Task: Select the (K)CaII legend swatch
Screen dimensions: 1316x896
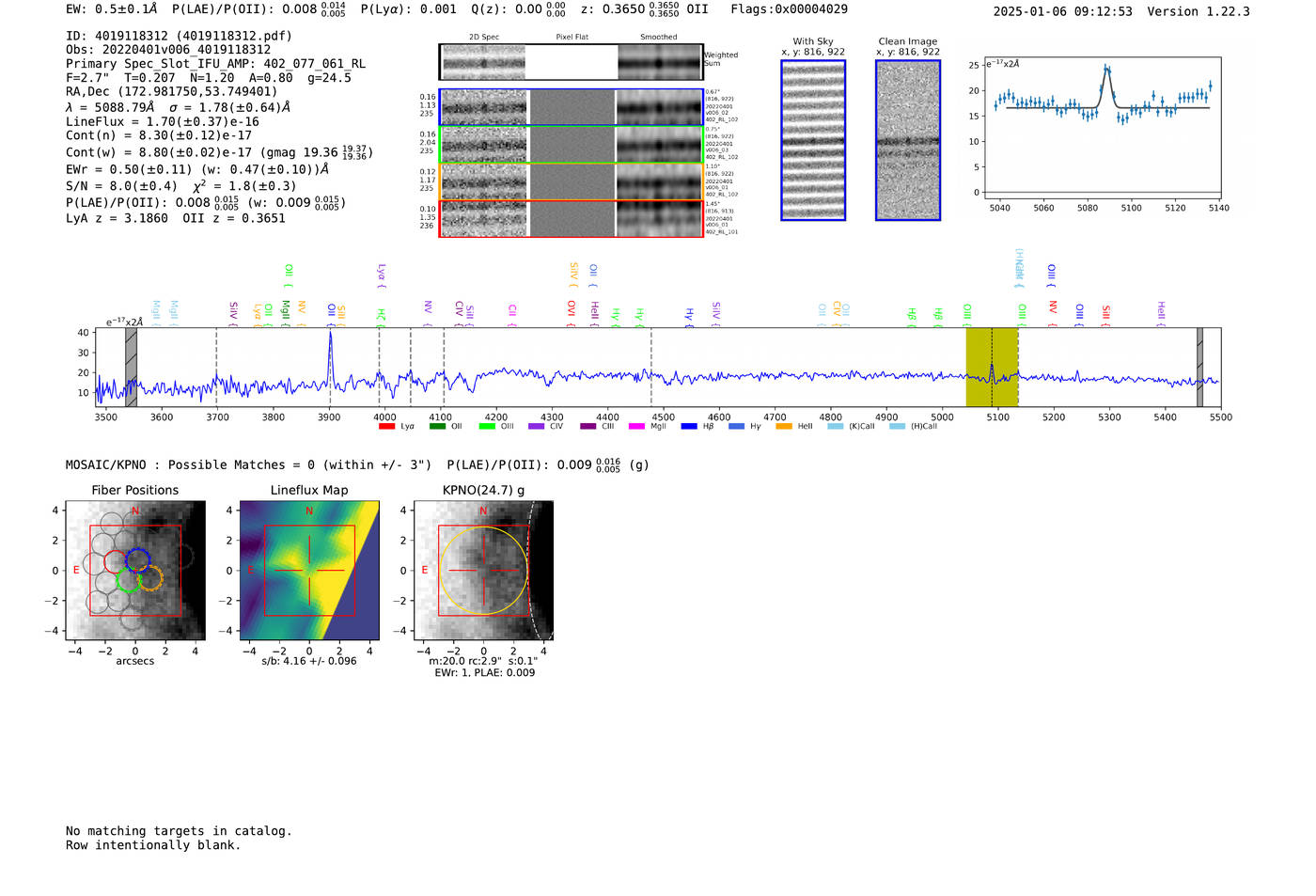Action: pos(835,427)
